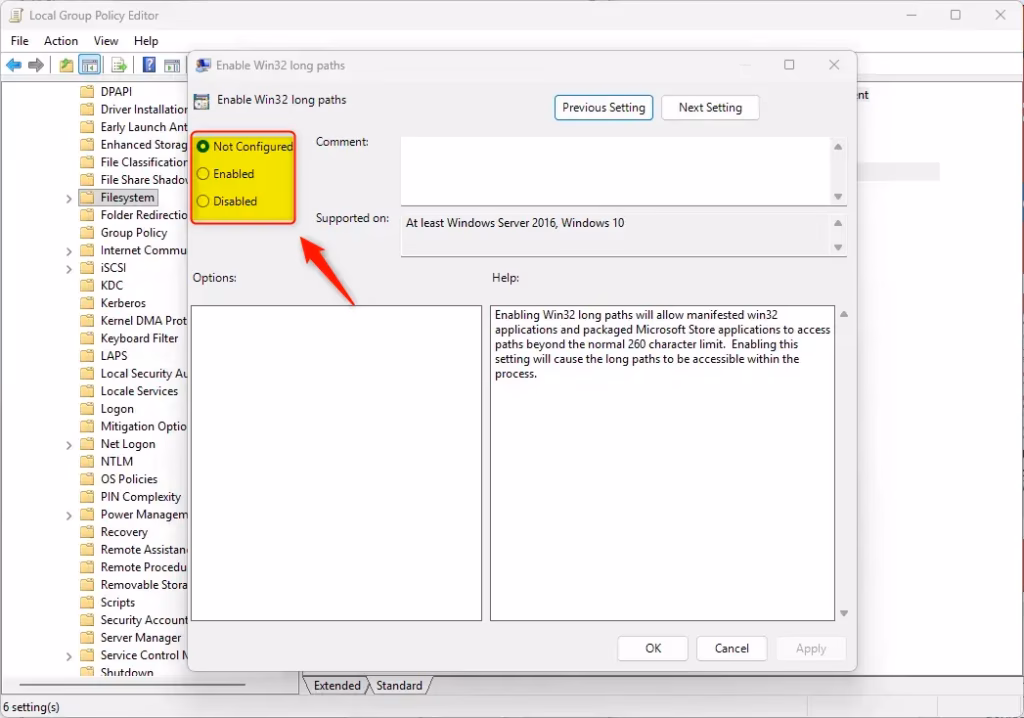This screenshot has height=718, width=1024.
Task: Select the OS Policies tree item
Action: [x=129, y=480]
